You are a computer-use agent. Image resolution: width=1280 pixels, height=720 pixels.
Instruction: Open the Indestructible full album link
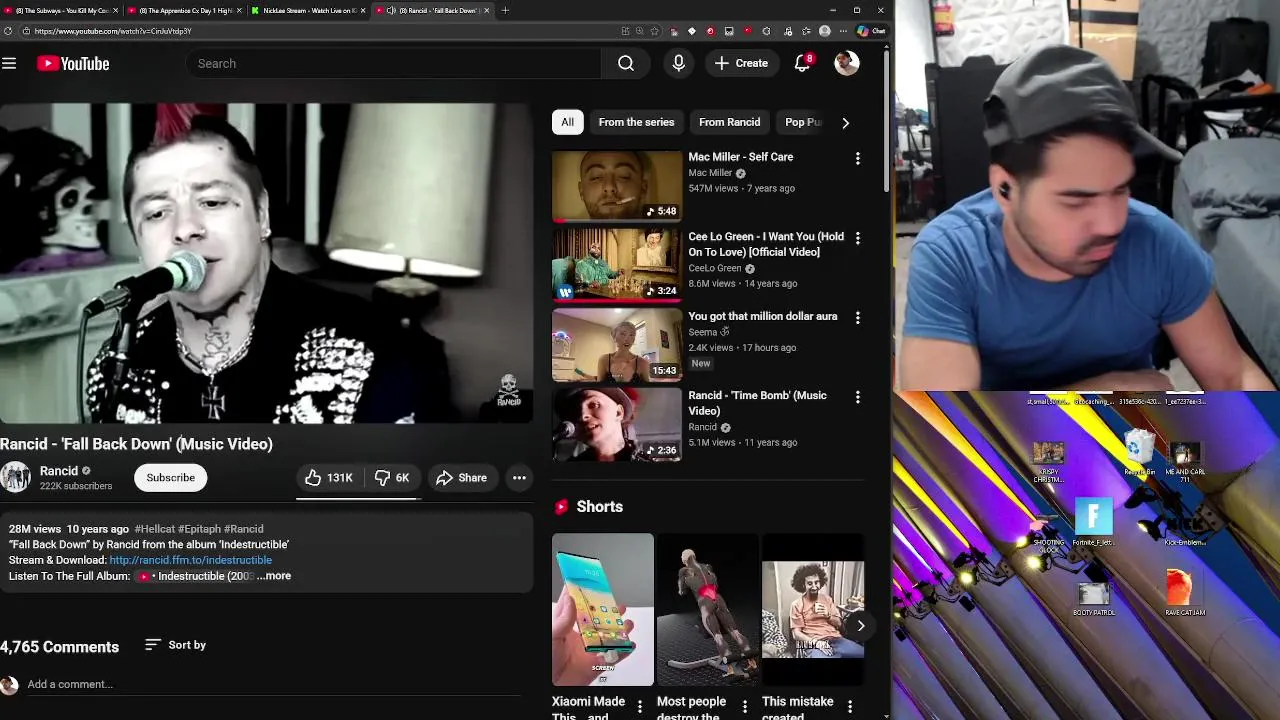coord(197,576)
